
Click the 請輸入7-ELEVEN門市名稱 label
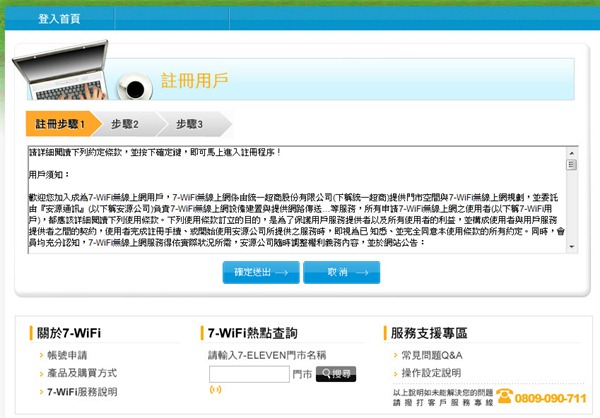point(267,355)
